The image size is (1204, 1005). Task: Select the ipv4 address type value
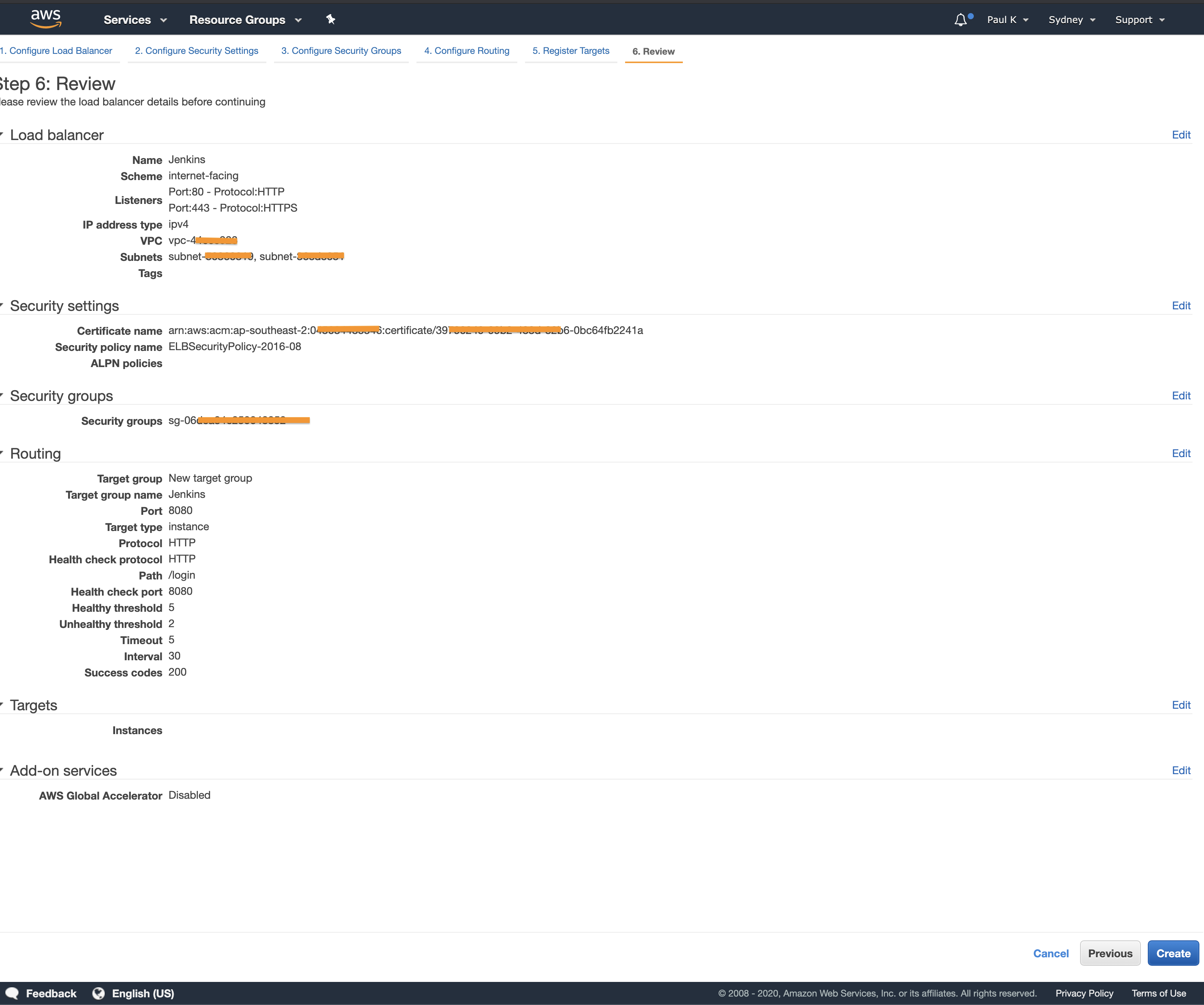178,224
